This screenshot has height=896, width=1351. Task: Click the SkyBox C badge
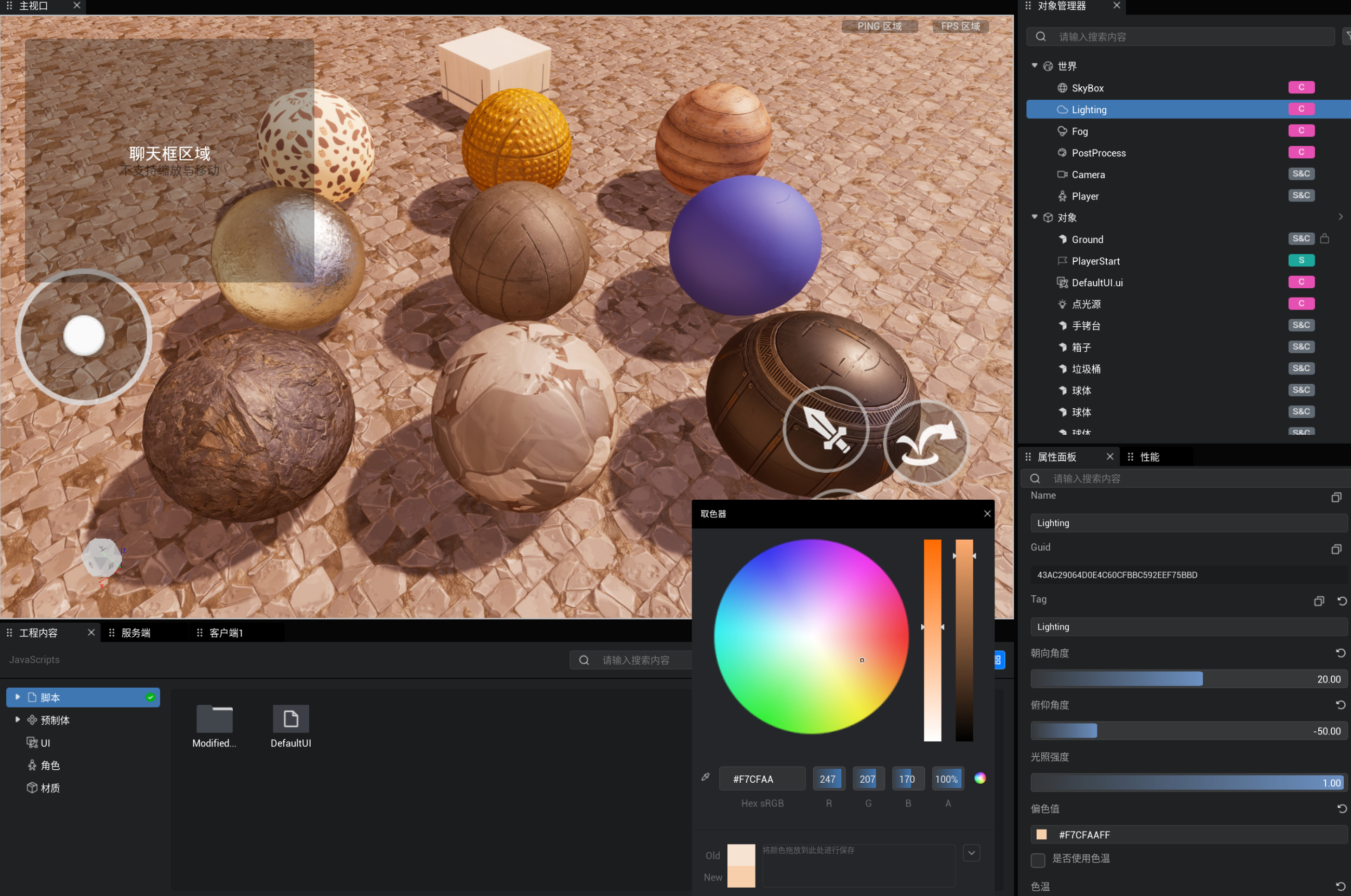pos(1301,87)
